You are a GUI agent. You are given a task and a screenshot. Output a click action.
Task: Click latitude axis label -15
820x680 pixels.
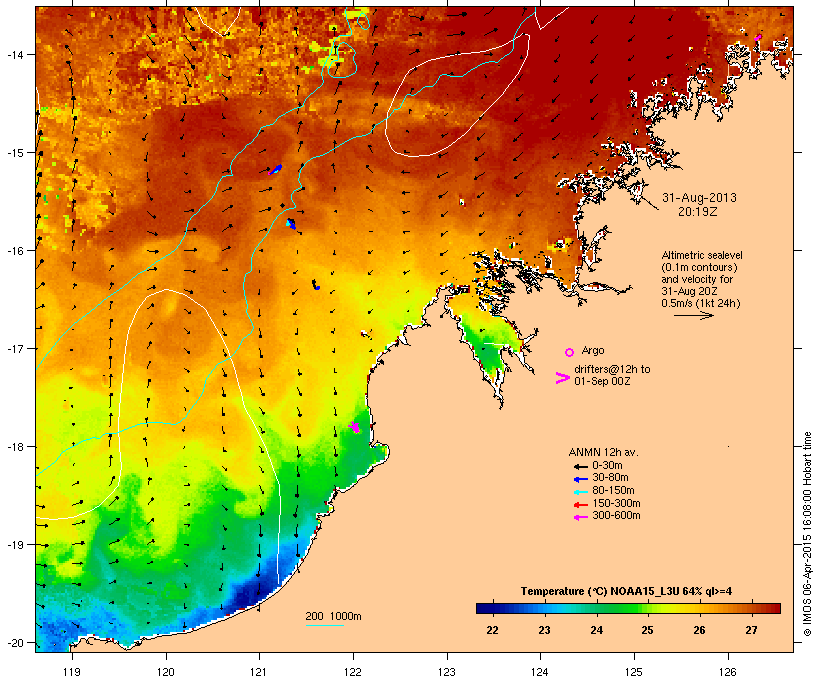[15, 153]
